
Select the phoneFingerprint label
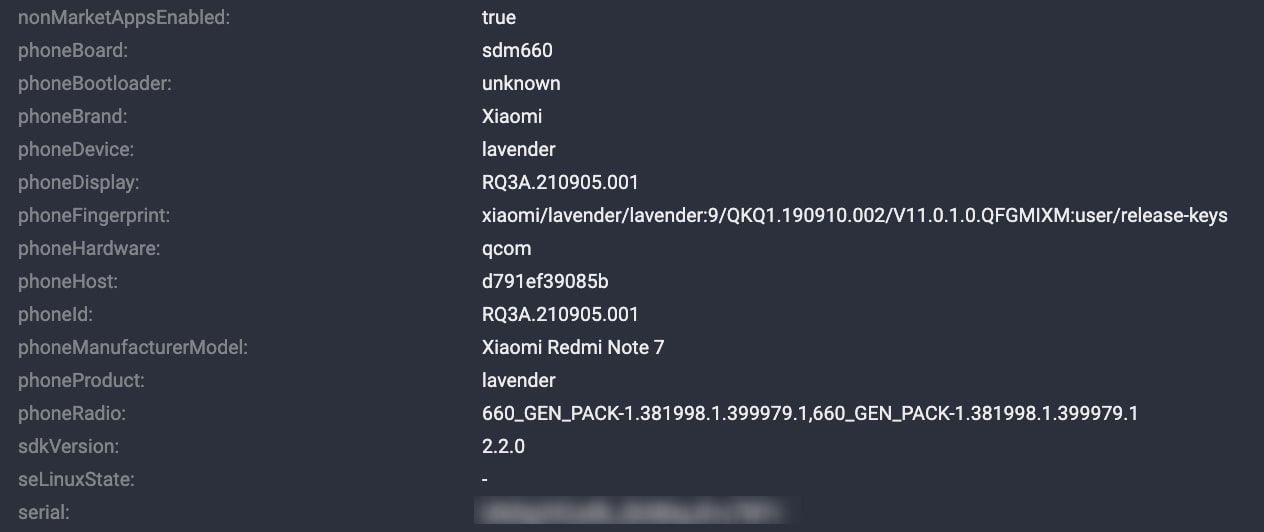click(94, 215)
